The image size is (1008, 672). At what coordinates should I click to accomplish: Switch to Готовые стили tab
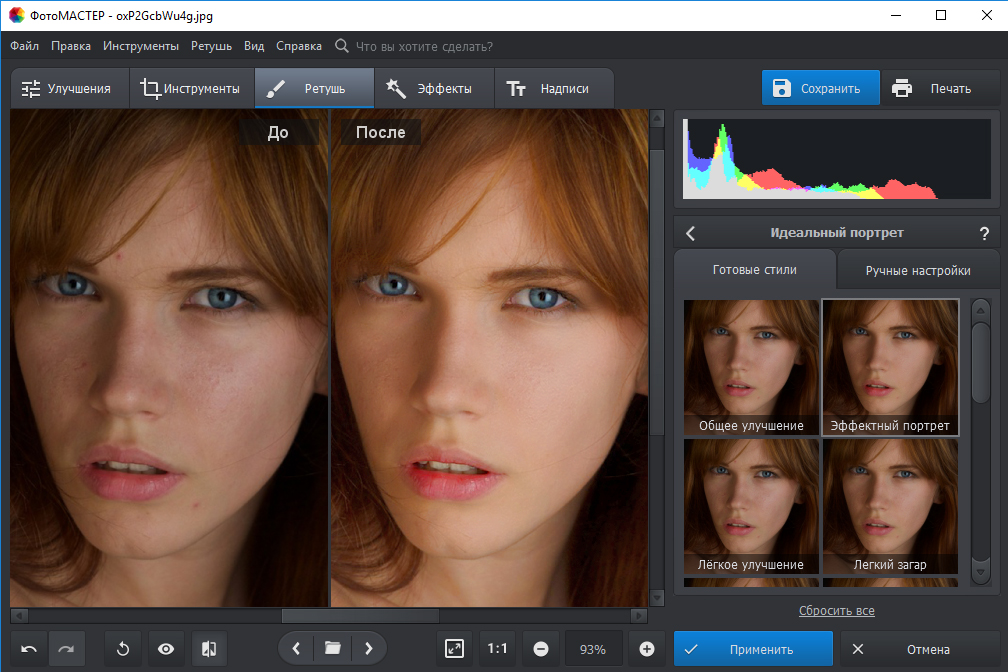pos(755,270)
